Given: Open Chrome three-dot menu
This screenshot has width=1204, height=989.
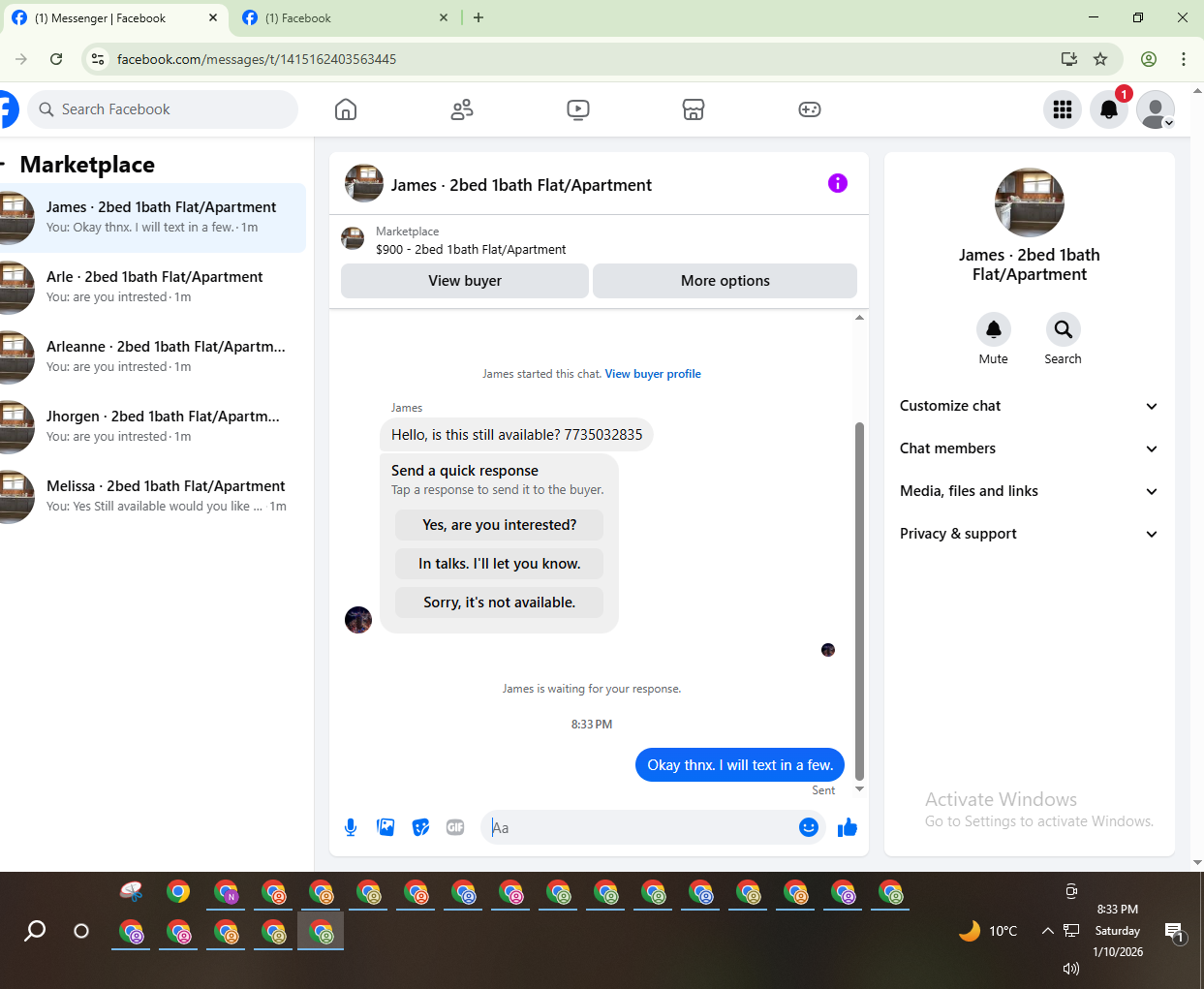Looking at the screenshot, I should [1184, 59].
